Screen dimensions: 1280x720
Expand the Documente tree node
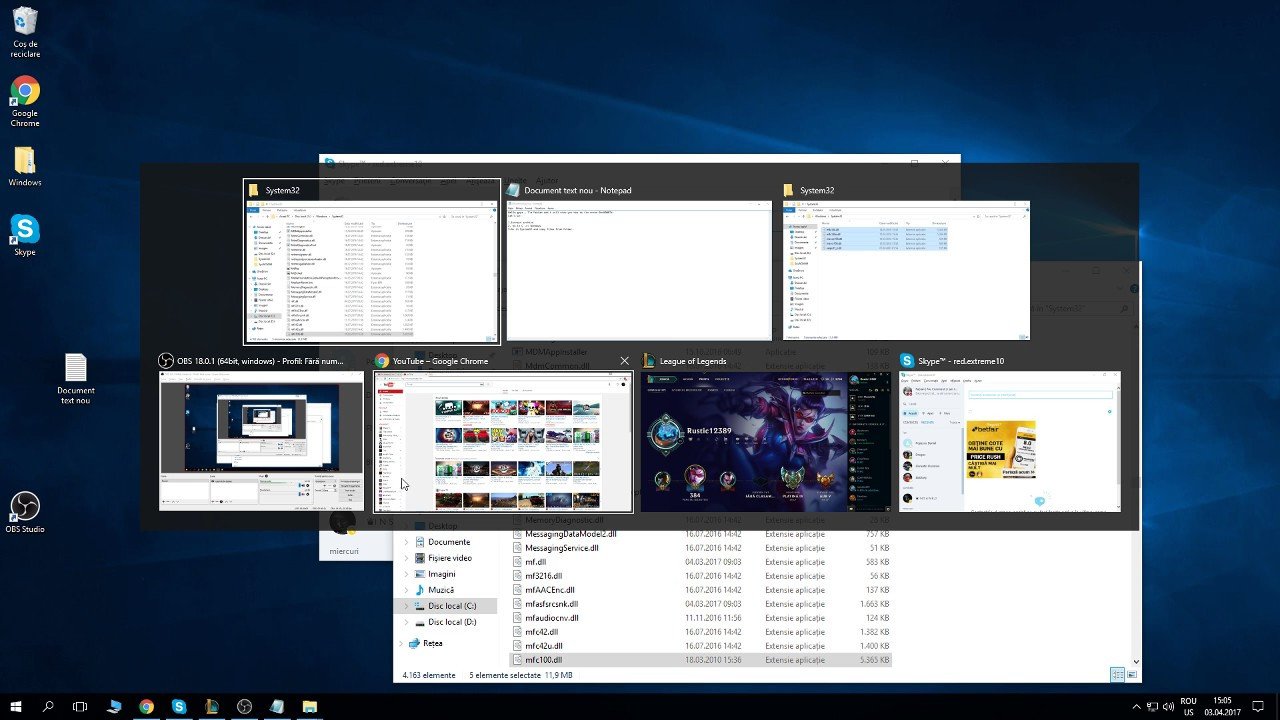tap(406, 542)
